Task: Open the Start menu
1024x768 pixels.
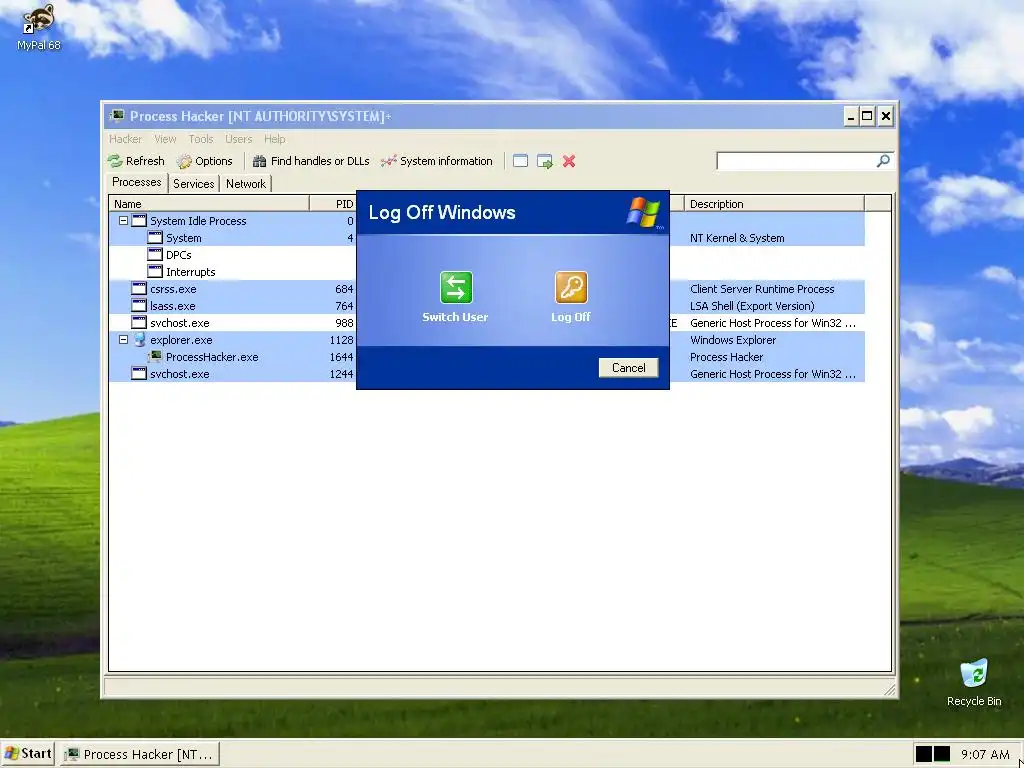Action: (27, 754)
